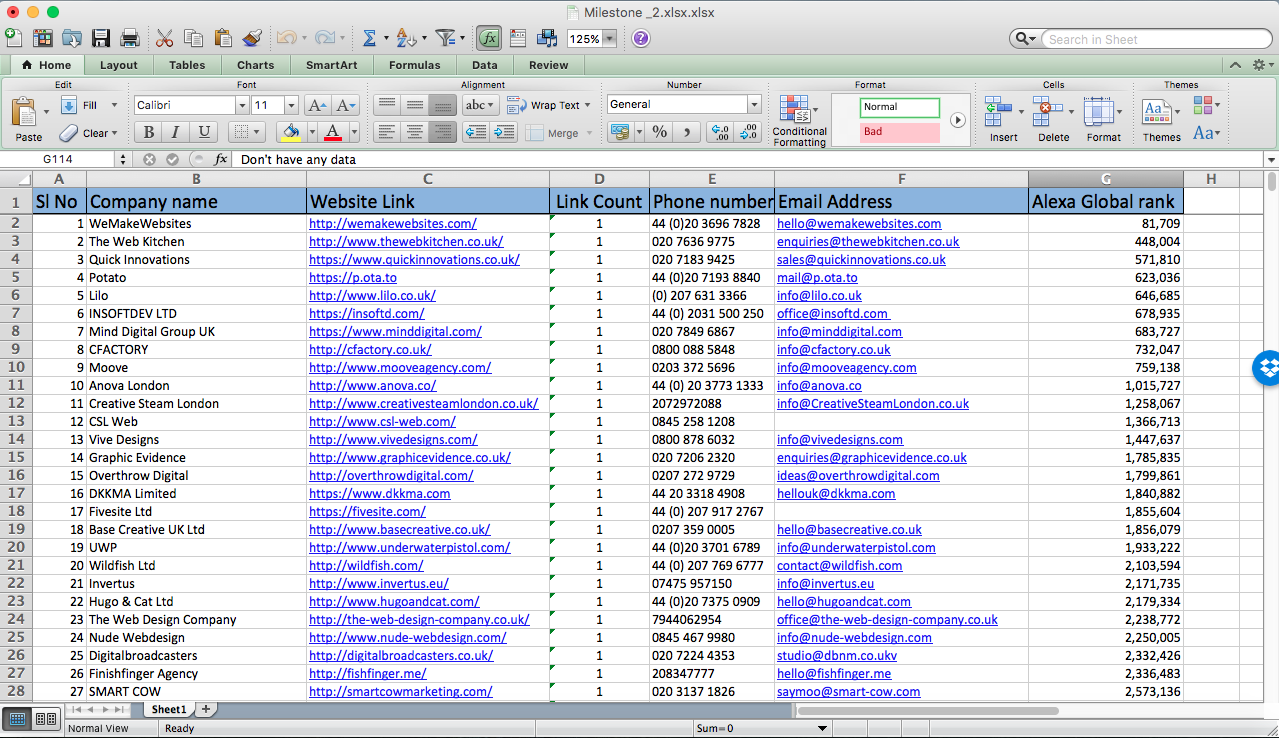This screenshot has width=1279, height=738.
Task: Create a new workbook from toolbar
Action: click(x=13, y=38)
